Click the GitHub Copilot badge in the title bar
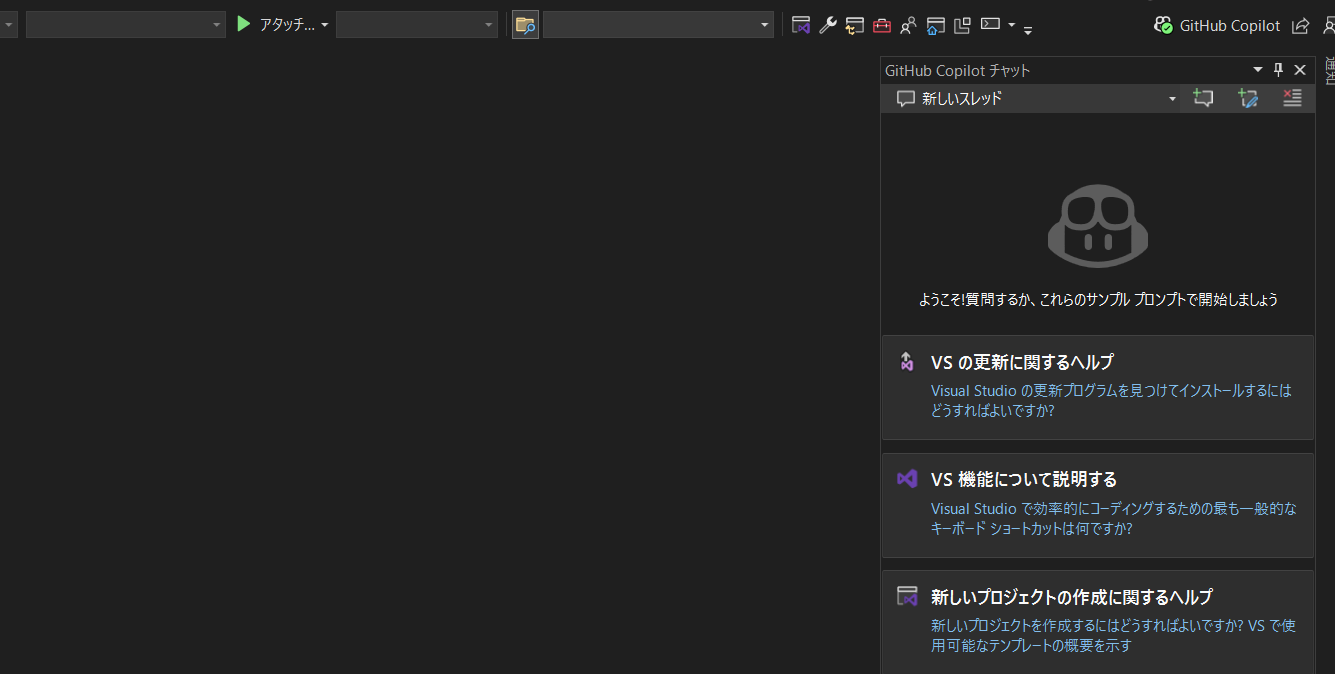Image resolution: width=1335 pixels, height=674 pixels. [x=1216, y=25]
